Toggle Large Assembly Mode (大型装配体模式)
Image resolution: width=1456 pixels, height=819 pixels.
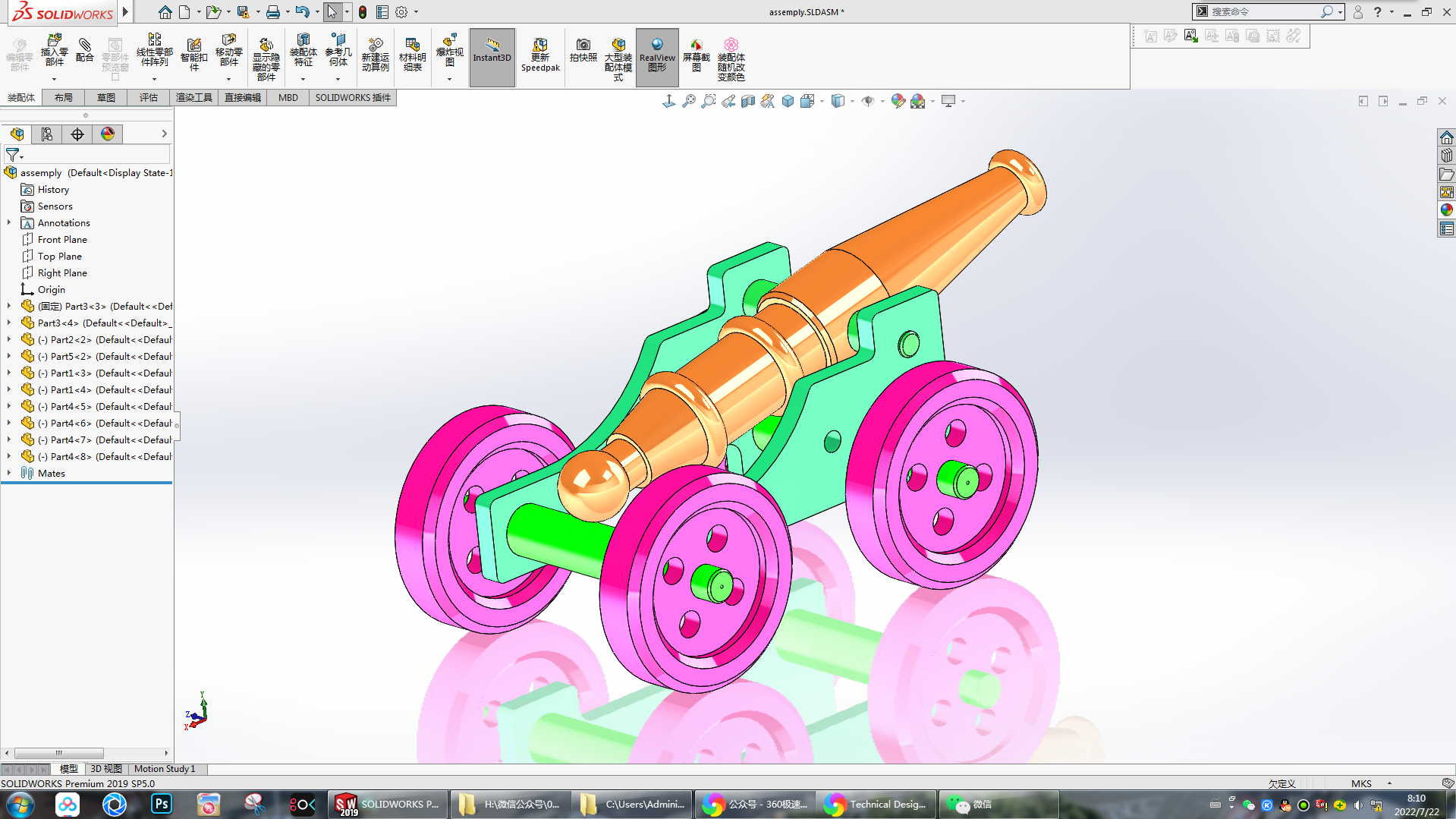(x=618, y=59)
